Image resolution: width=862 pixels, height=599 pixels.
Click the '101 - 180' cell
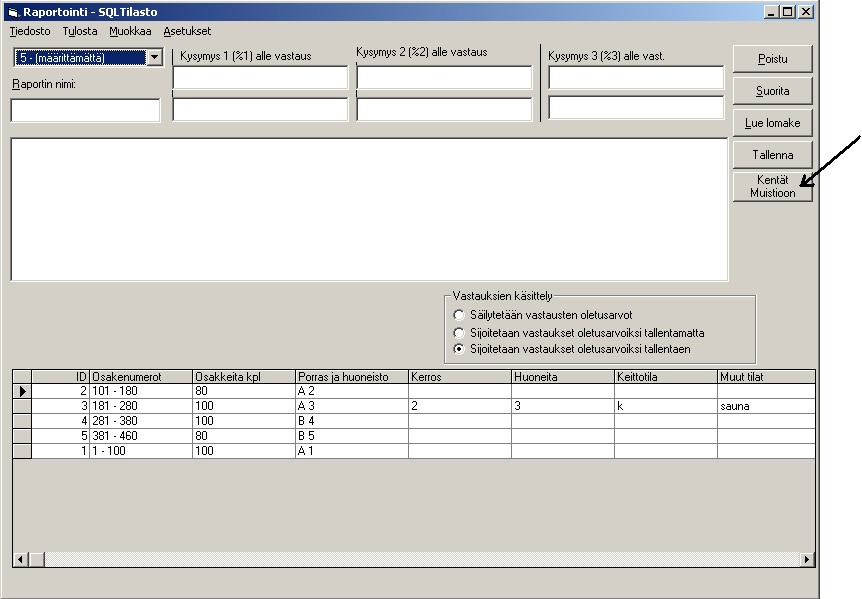141,391
